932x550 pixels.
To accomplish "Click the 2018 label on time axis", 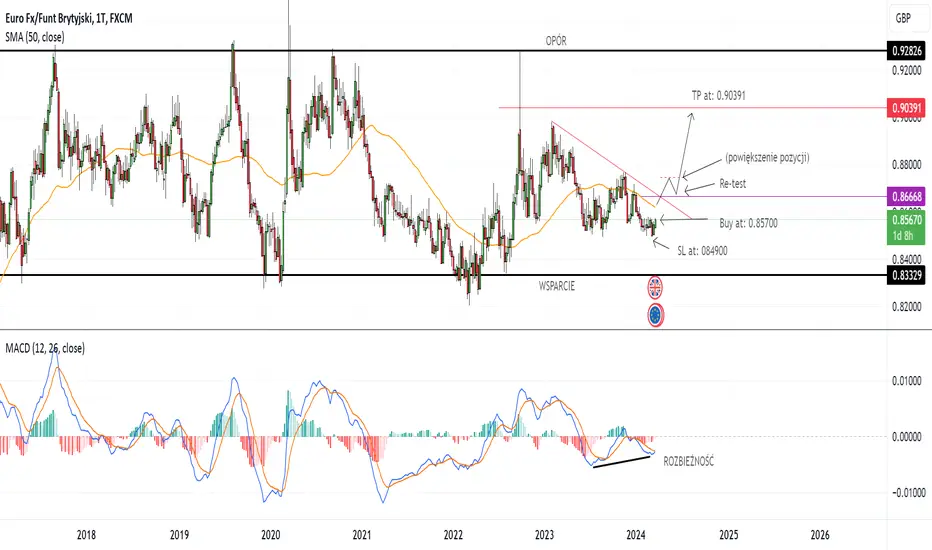I will [x=86, y=535].
